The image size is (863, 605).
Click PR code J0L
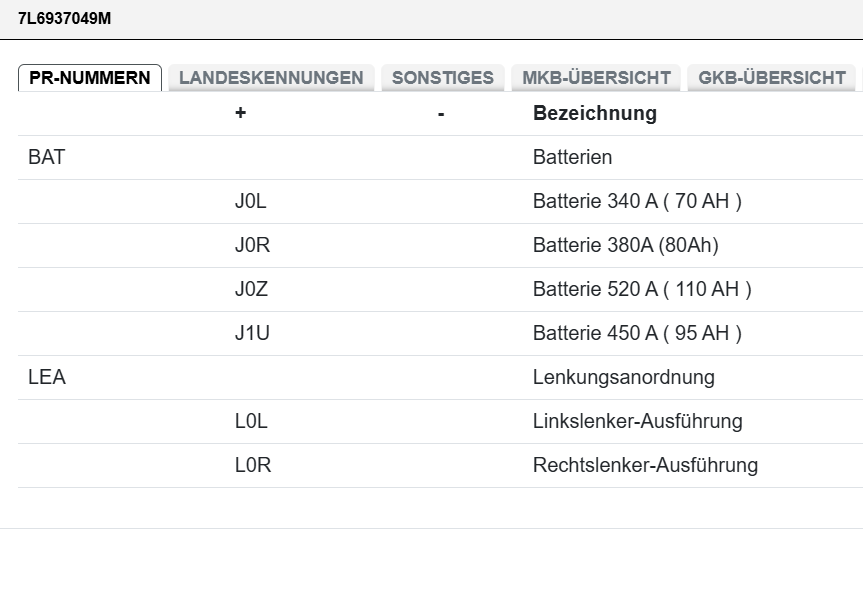[x=251, y=201]
